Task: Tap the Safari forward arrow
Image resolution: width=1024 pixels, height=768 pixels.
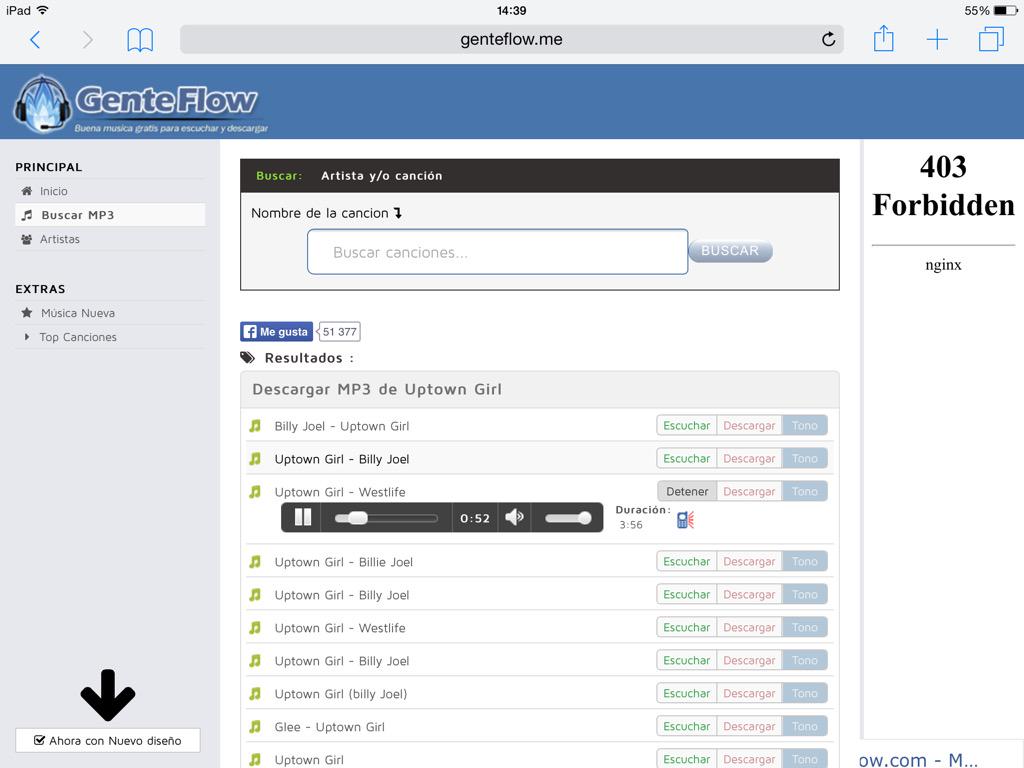Action: click(88, 40)
